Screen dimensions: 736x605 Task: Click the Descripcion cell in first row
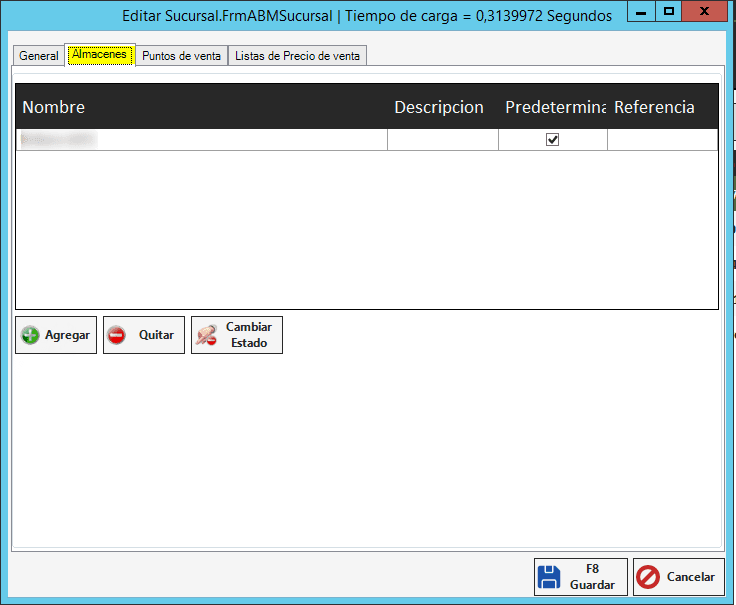(442, 140)
